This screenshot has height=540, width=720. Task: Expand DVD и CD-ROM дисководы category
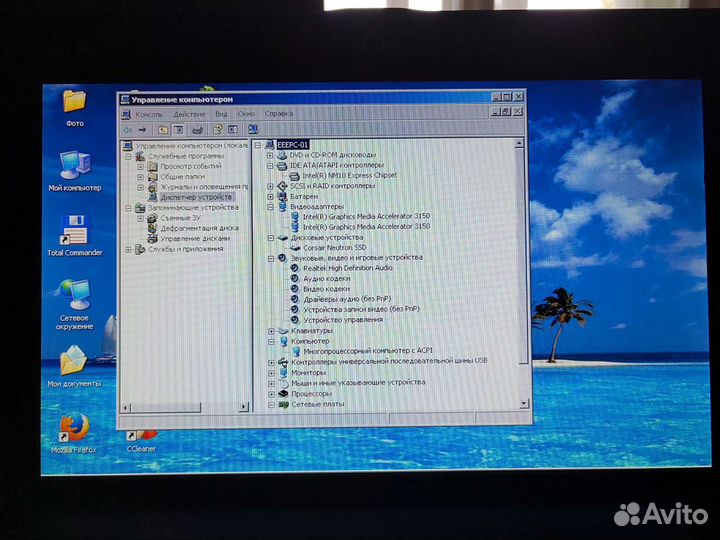click(x=270, y=155)
